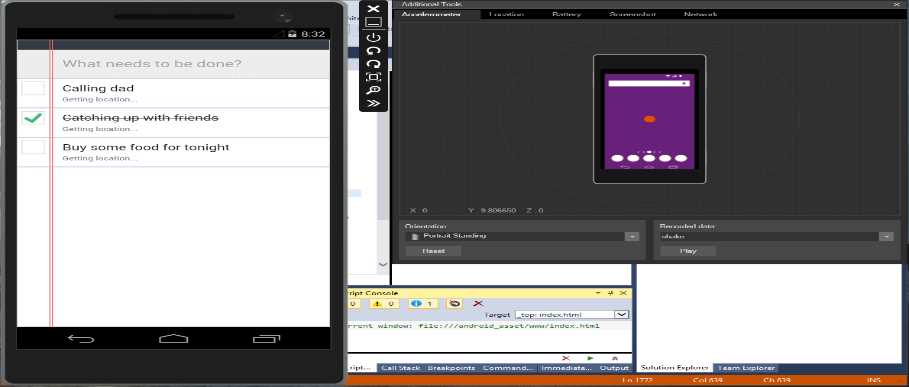Click the refresh icon in console toolbar
909x387 pixels.
click(x=455, y=304)
